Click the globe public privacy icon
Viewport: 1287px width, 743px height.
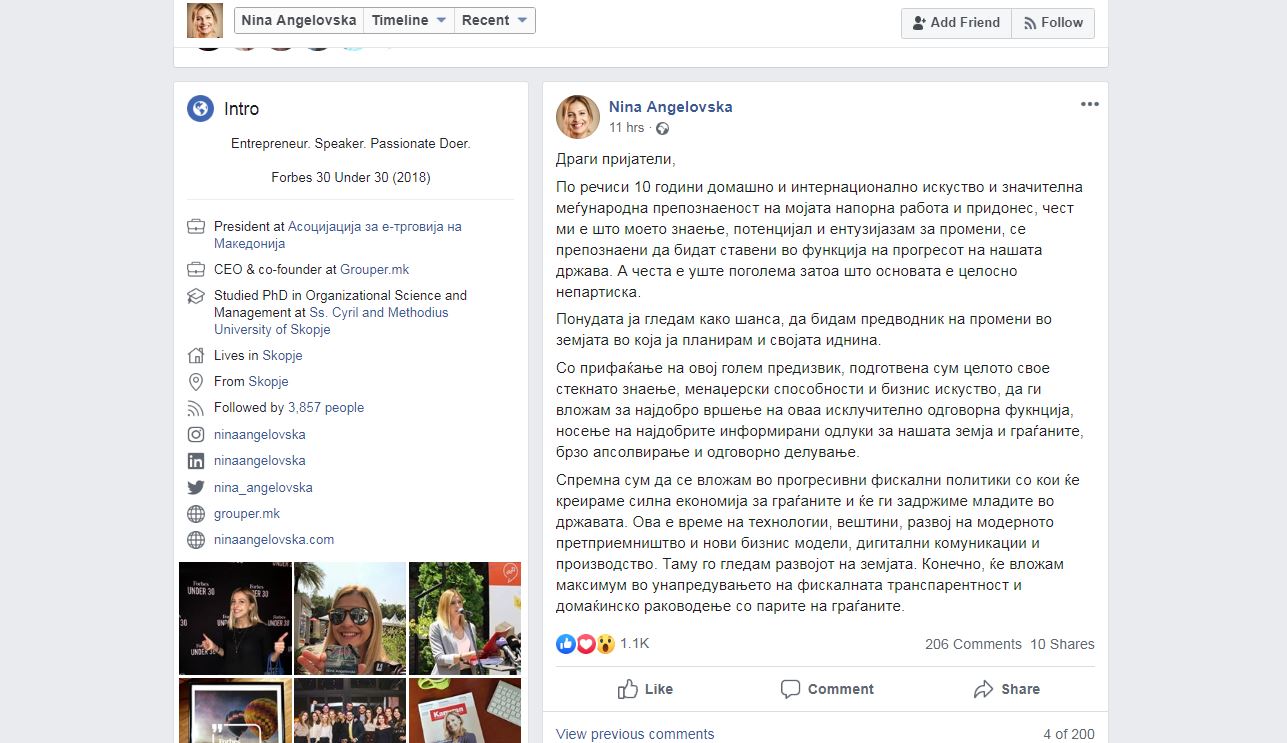(x=662, y=128)
